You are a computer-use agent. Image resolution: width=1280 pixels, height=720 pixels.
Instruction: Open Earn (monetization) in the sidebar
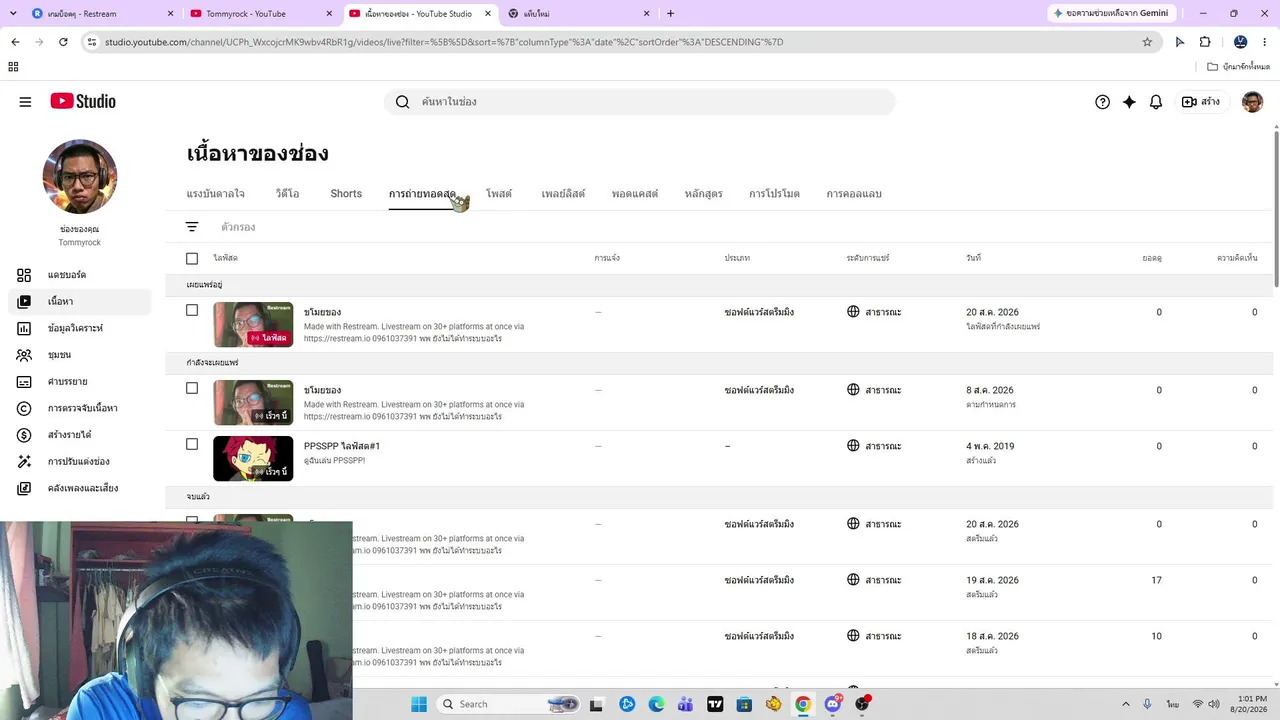click(80, 435)
